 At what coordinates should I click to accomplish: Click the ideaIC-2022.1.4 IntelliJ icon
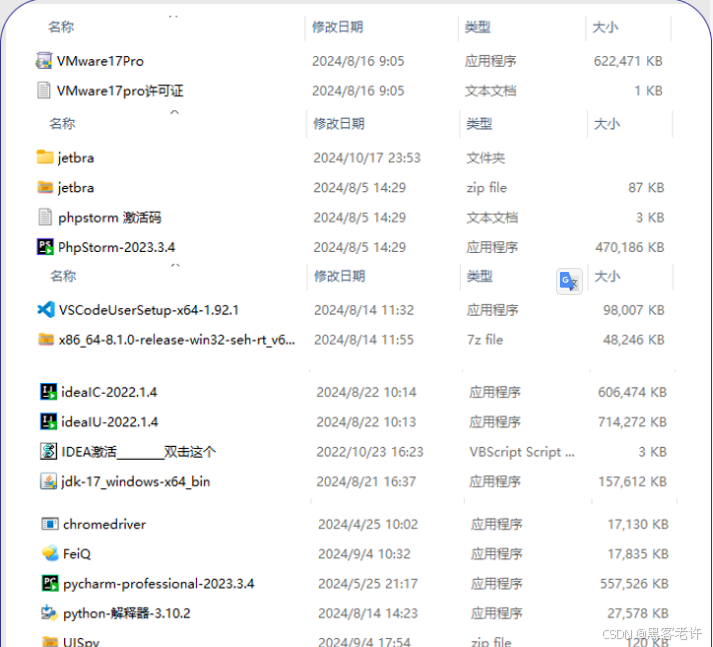(48, 391)
